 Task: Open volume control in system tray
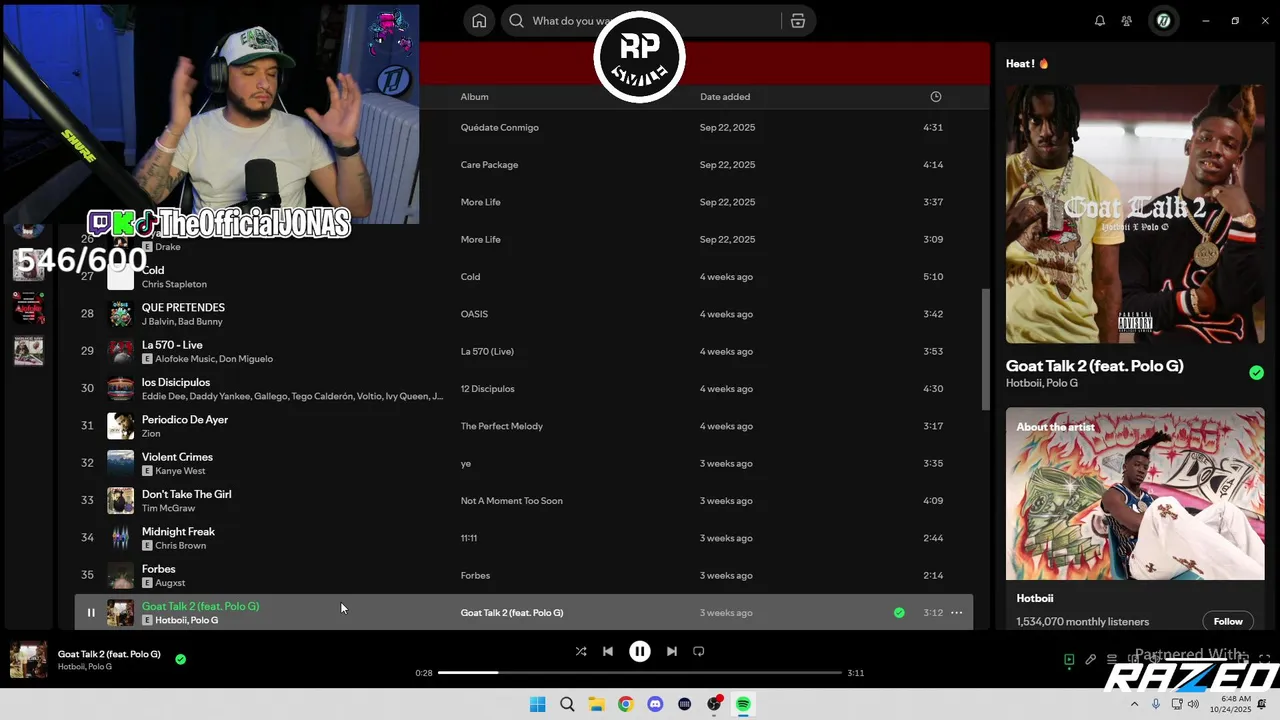point(1192,704)
